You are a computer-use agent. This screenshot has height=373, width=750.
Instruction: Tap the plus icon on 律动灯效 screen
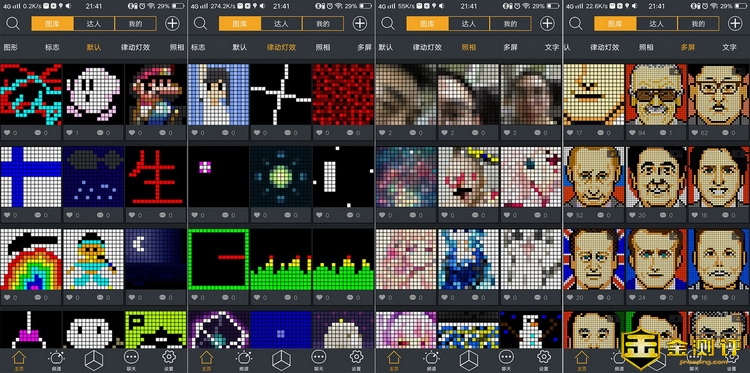coord(360,23)
